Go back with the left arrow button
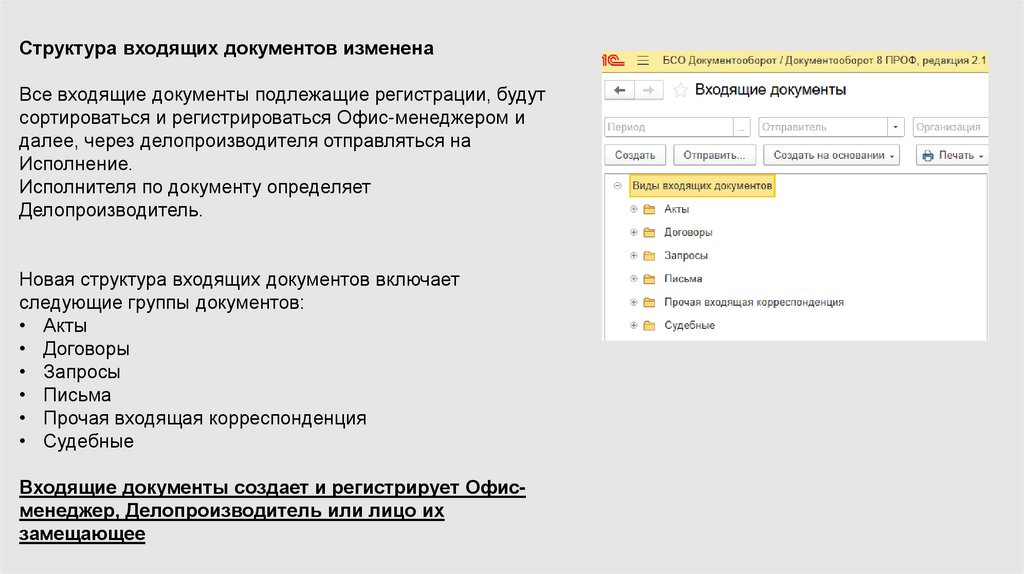The image size is (1024, 574). tap(620, 90)
